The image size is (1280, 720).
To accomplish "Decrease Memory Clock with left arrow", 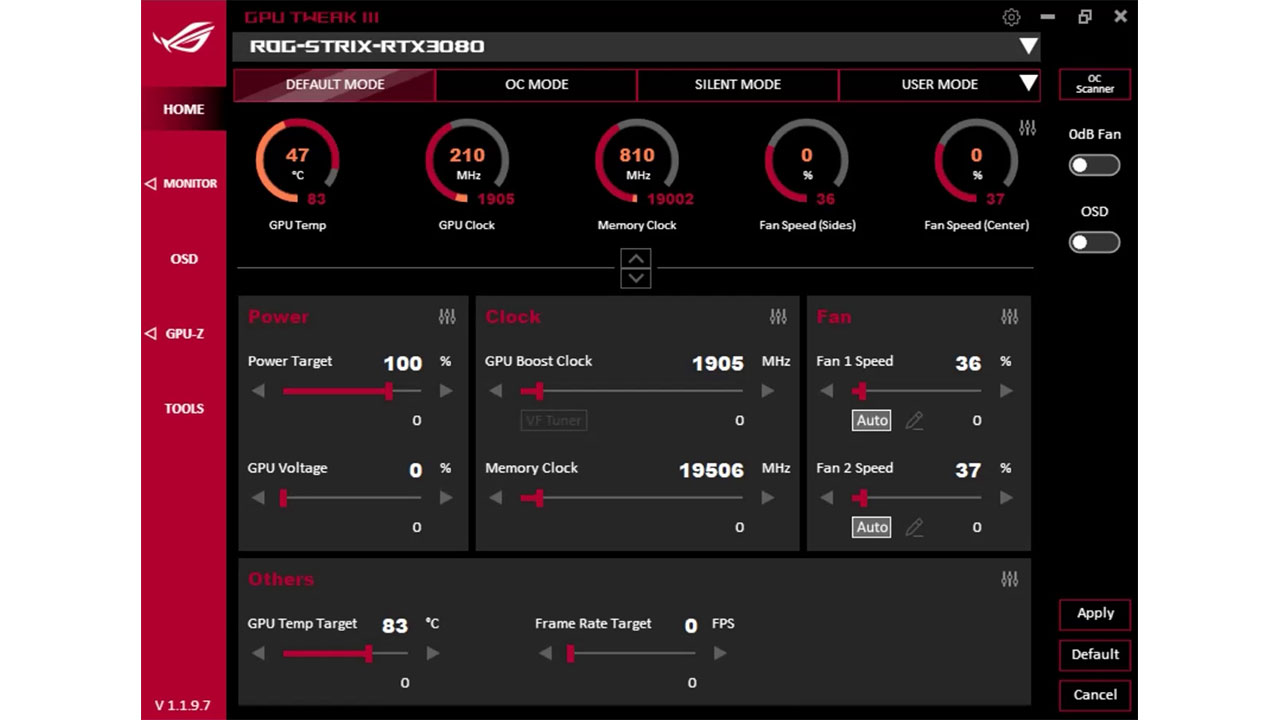I will click(496, 498).
